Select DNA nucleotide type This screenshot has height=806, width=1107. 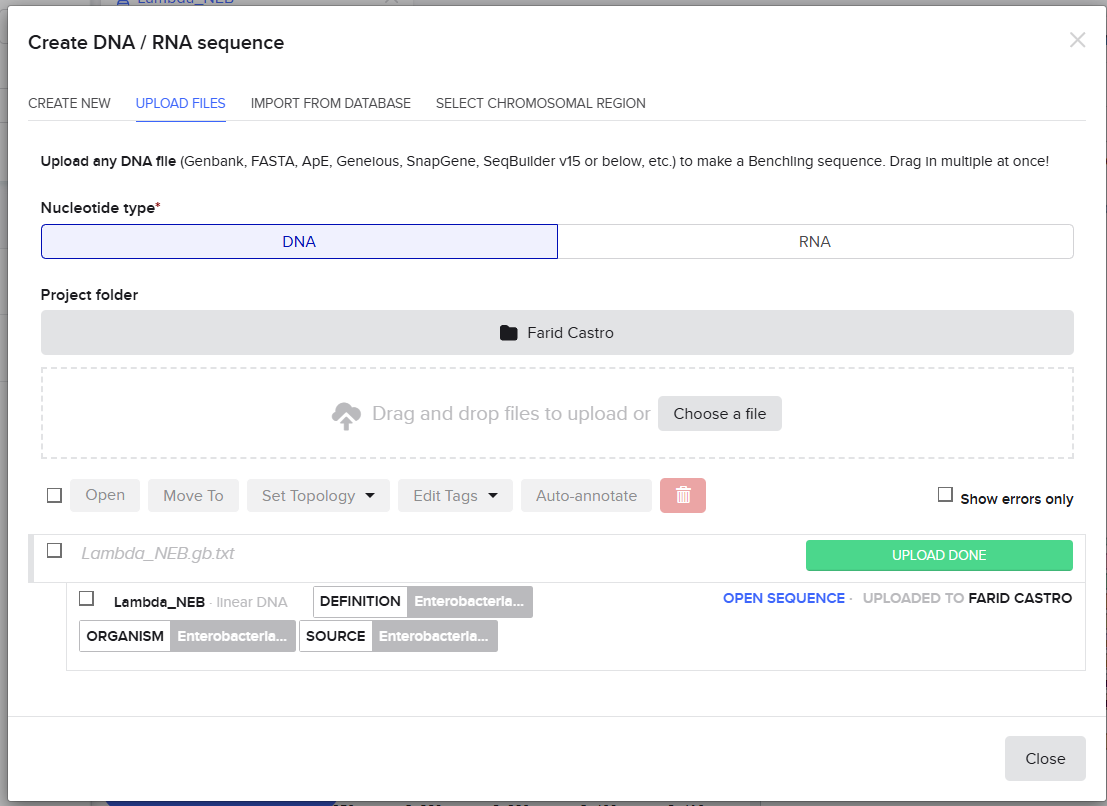coord(299,241)
